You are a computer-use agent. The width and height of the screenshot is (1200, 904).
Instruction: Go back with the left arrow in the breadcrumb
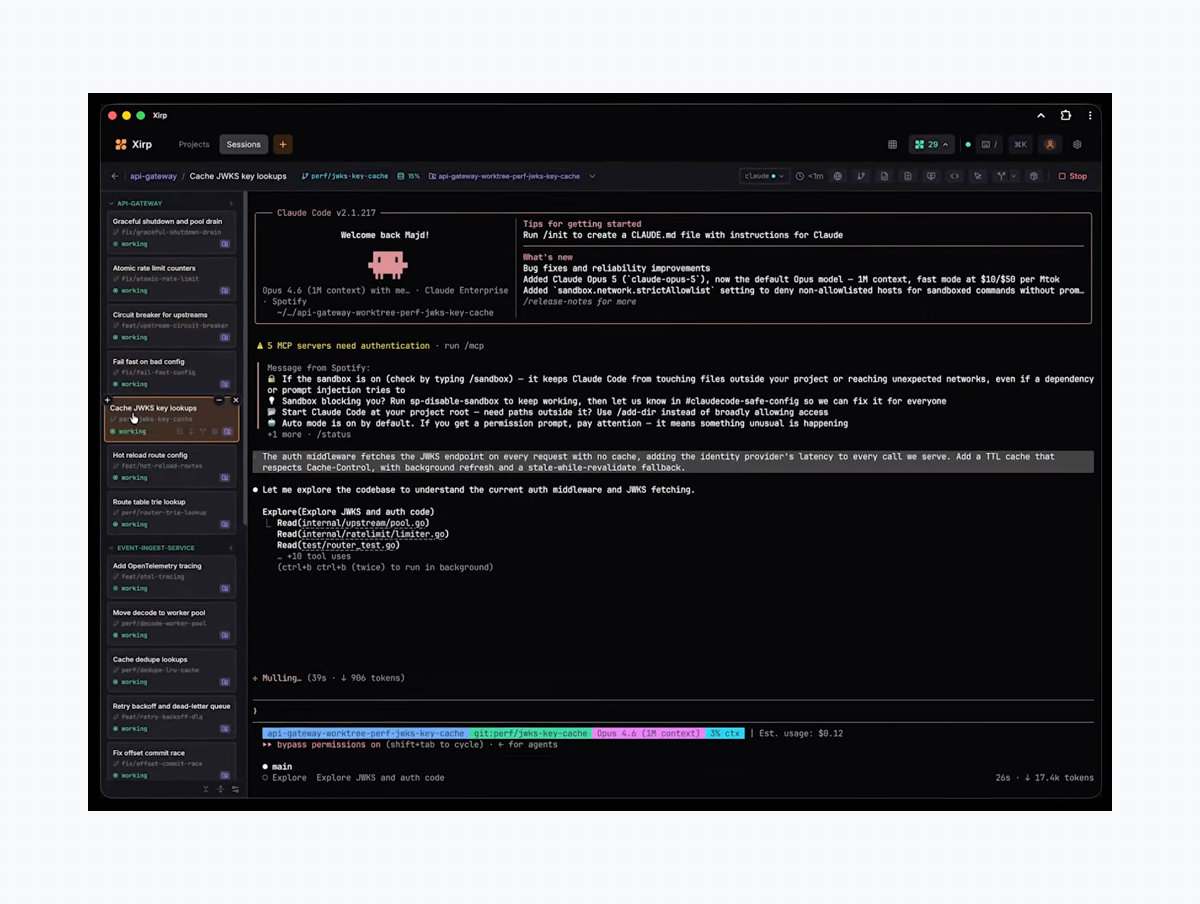tap(115, 176)
